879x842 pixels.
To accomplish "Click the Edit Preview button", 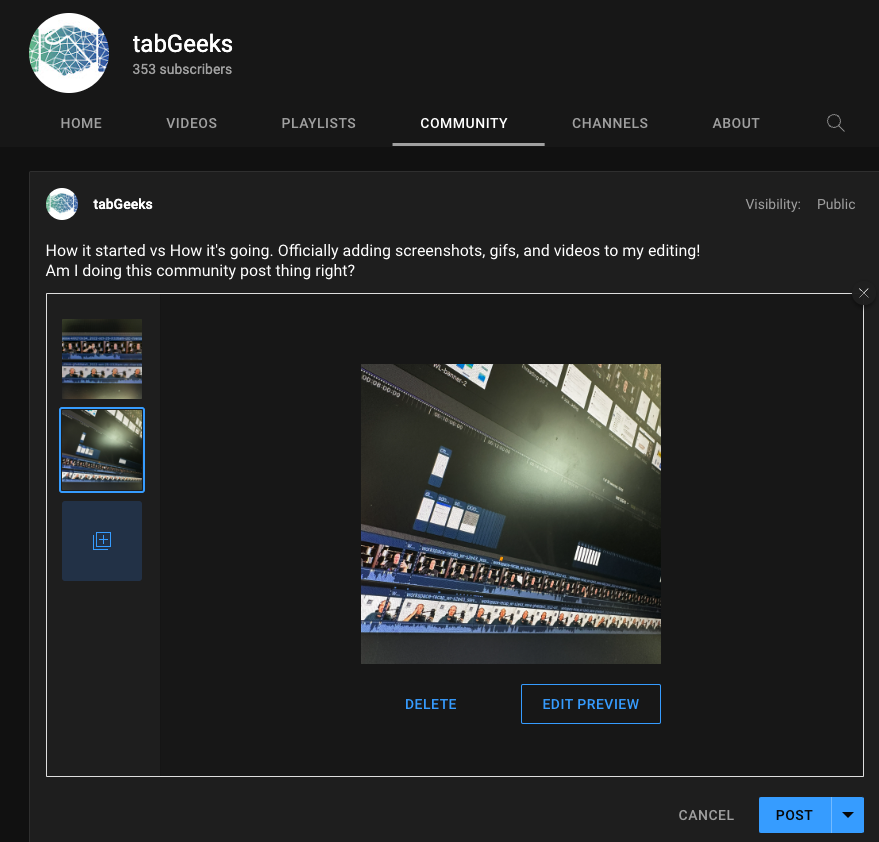I will coord(590,704).
